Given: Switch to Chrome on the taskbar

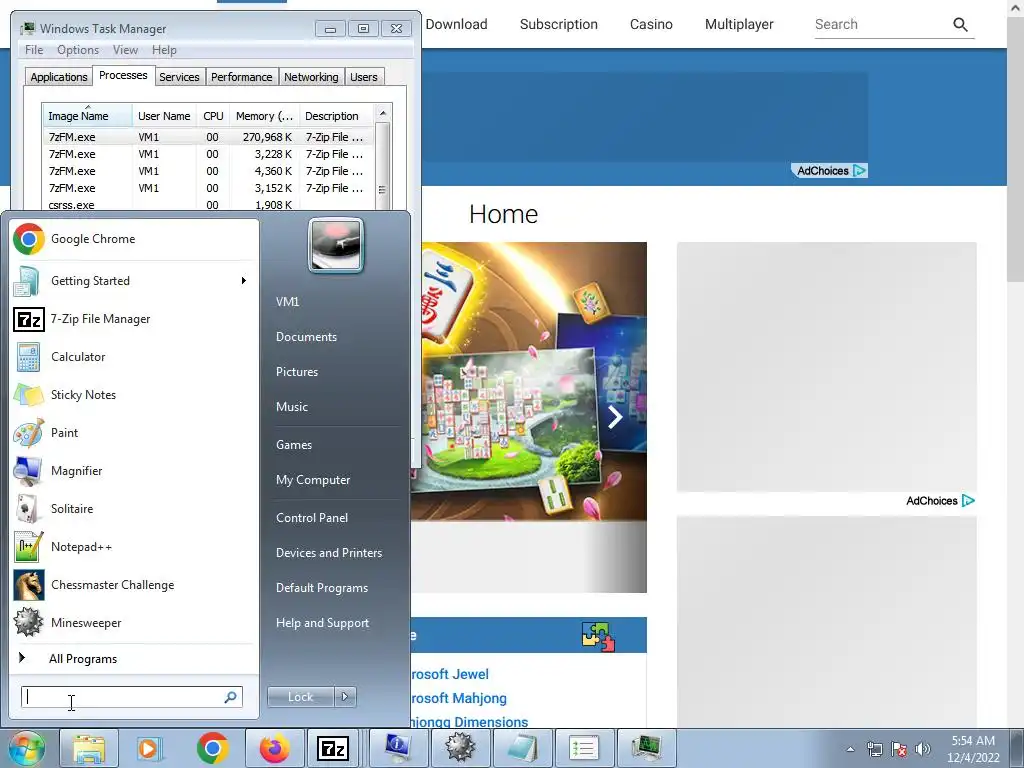Looking at the screenshot, I should coord(212,748).
